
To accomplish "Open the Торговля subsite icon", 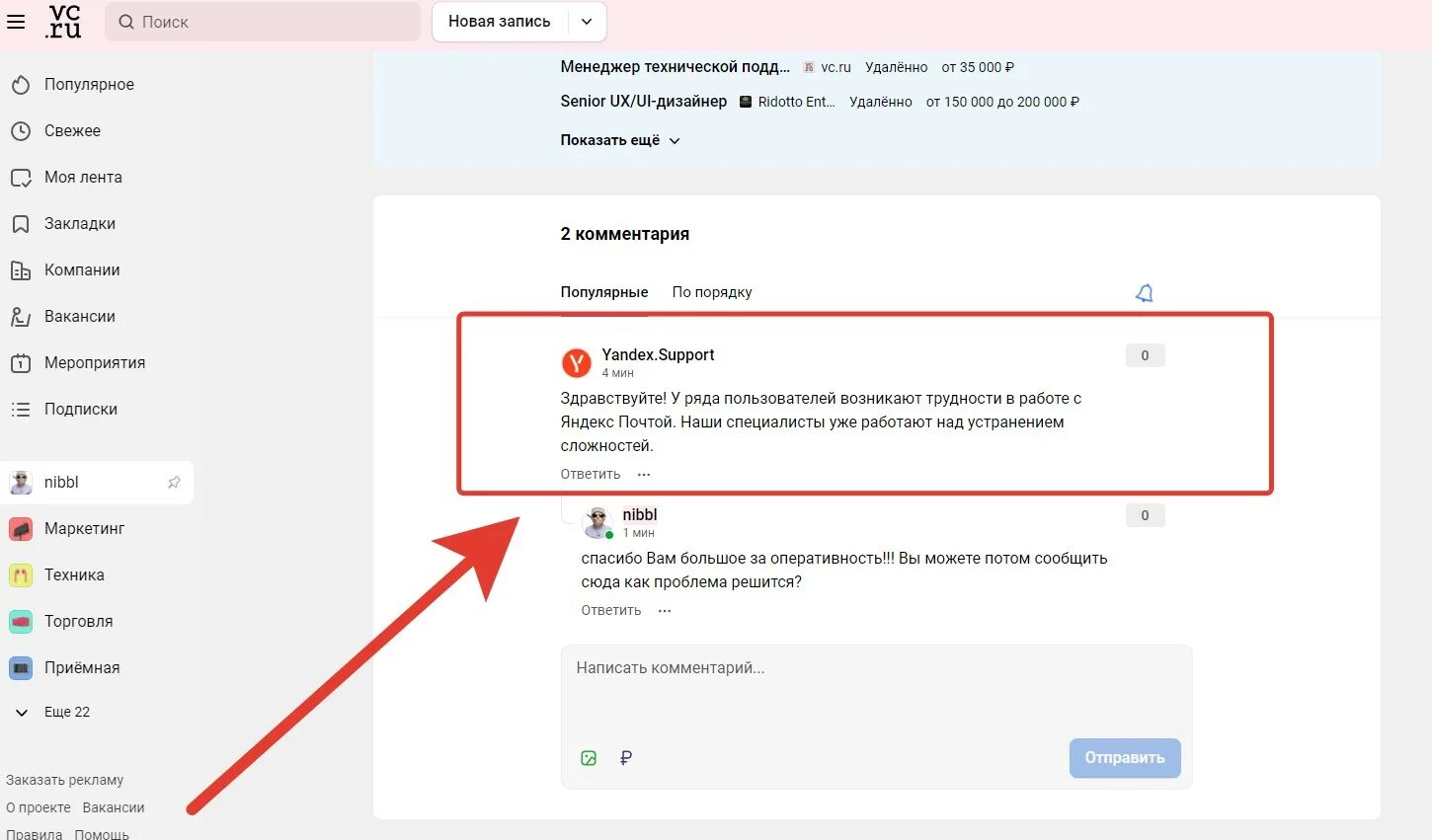I will [x=21, y=622].
